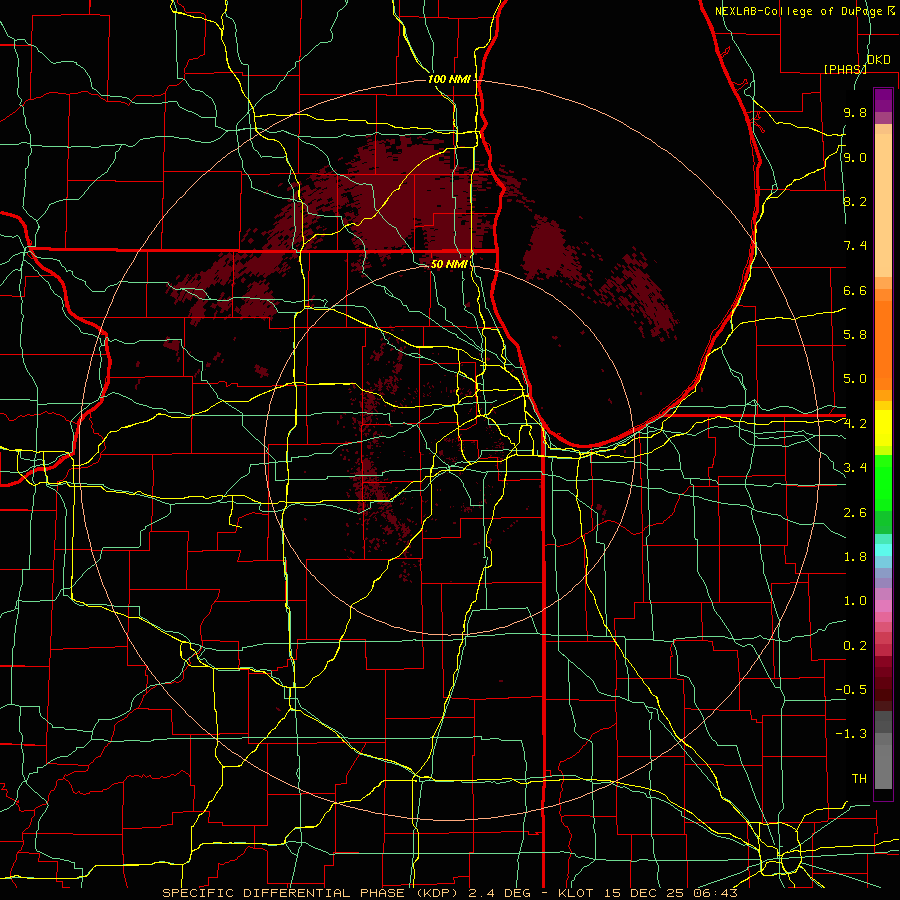Click the TH threshold label on the scale
Screen dimensions: 900x900
[x=859, y=779]
